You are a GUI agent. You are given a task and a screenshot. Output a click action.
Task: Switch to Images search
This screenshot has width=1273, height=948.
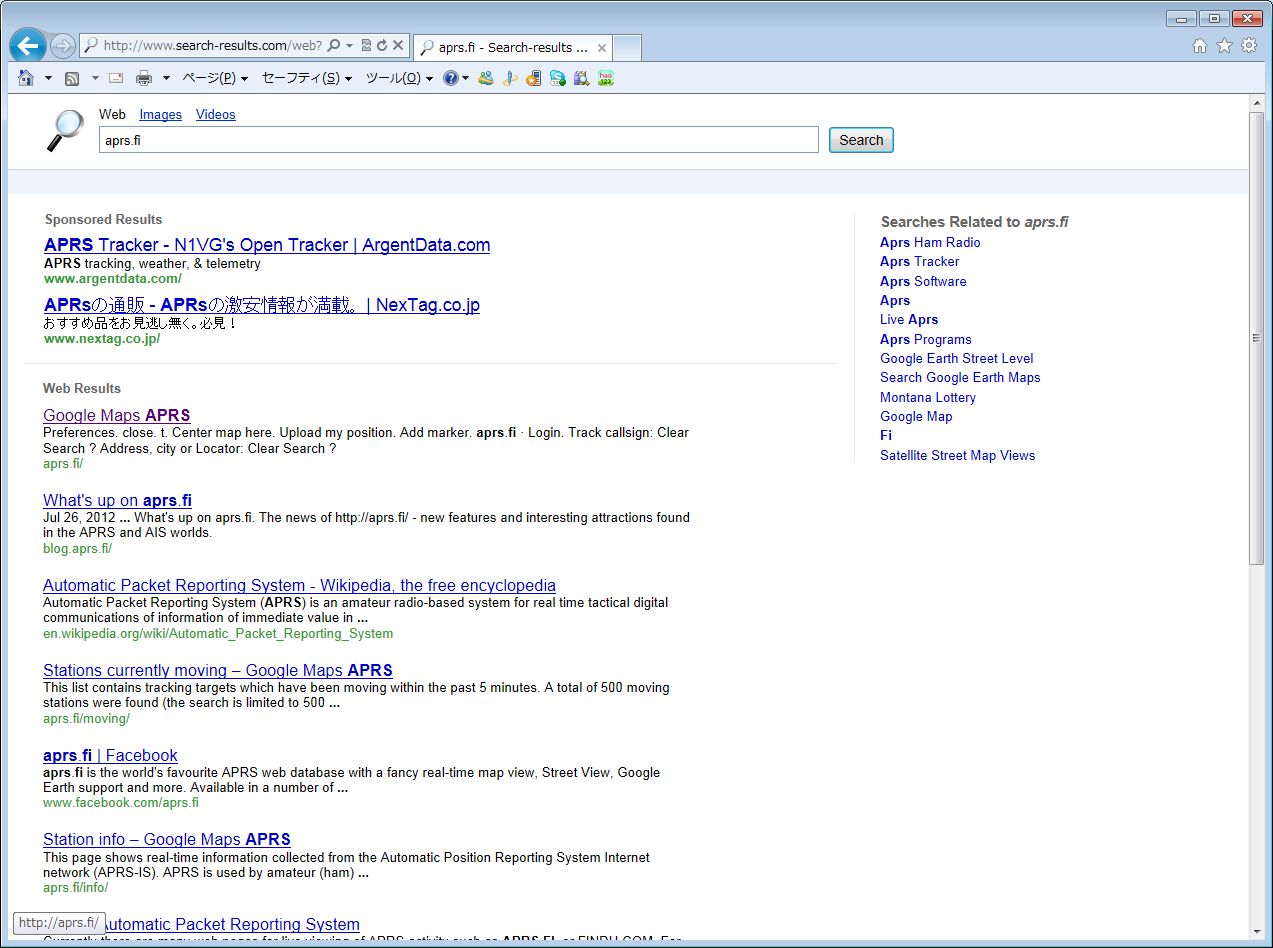pos(160,115)
